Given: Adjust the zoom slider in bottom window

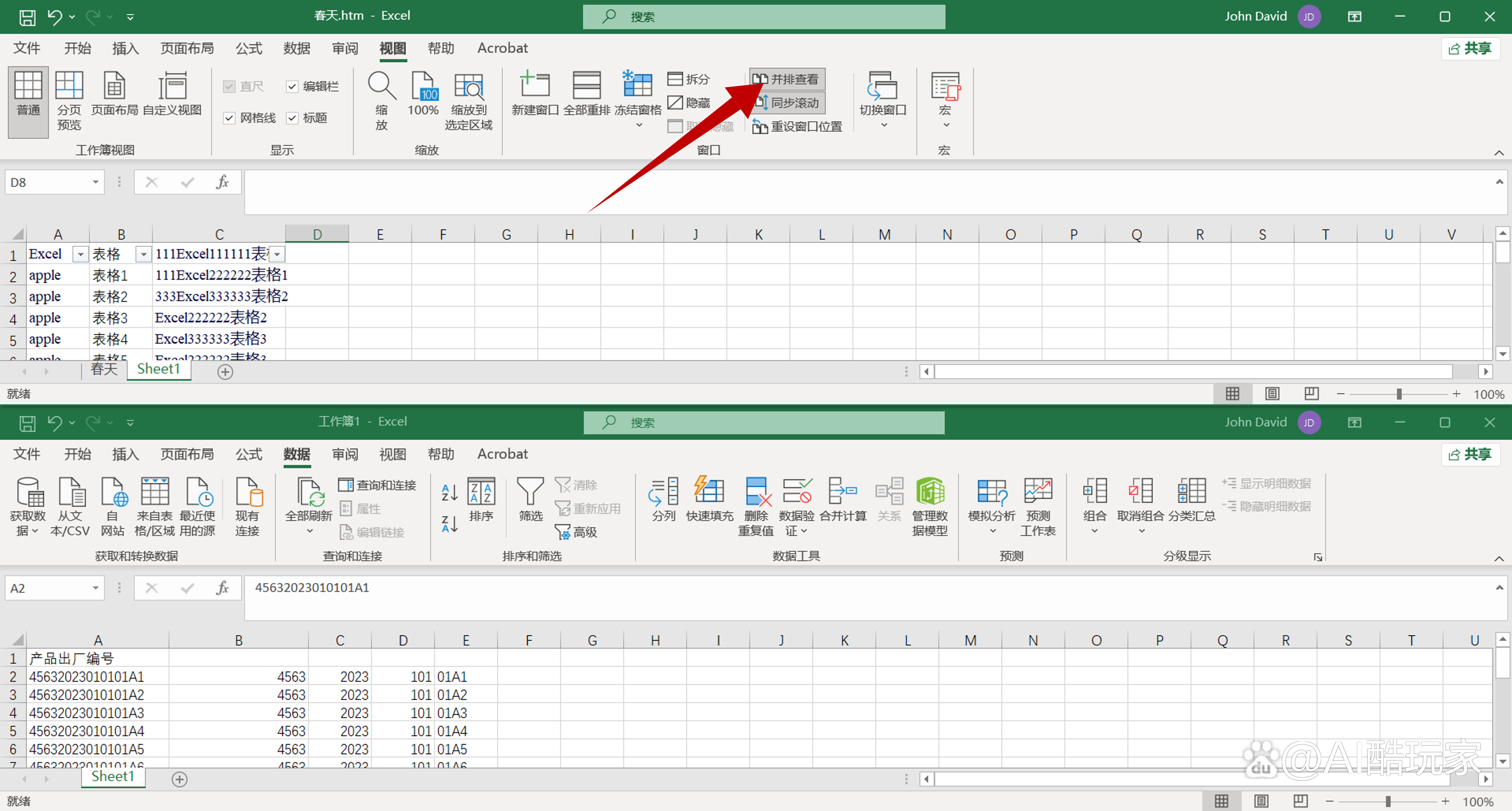Looking at the screenshot, I should [x=1389, y=802].
